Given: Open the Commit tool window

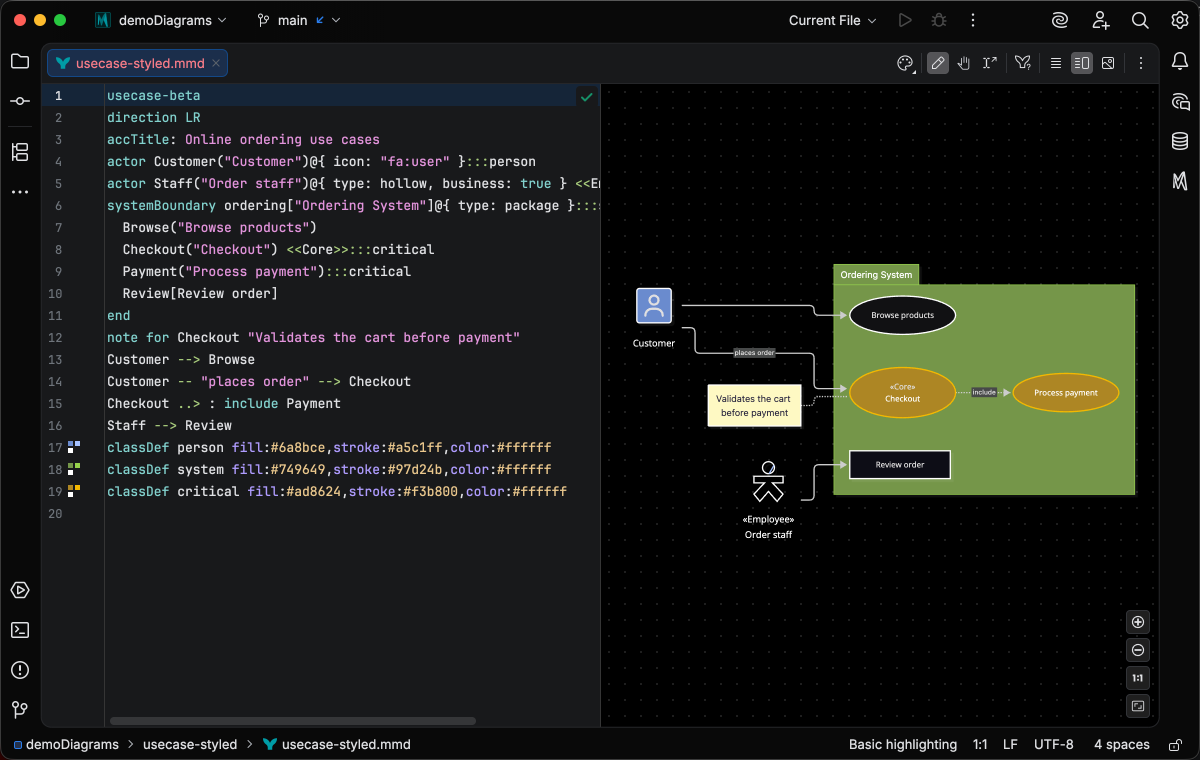Looking at the screenshot, I should (20, 101).
